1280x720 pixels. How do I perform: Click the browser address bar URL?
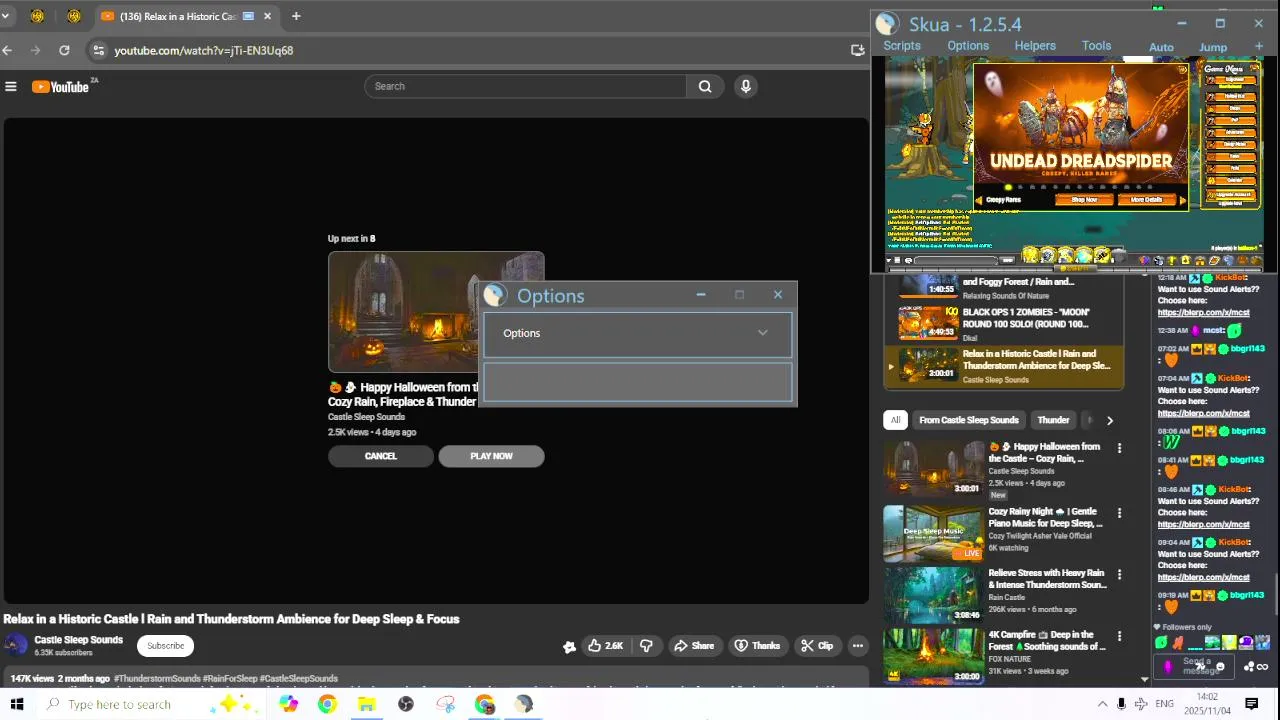203,50
